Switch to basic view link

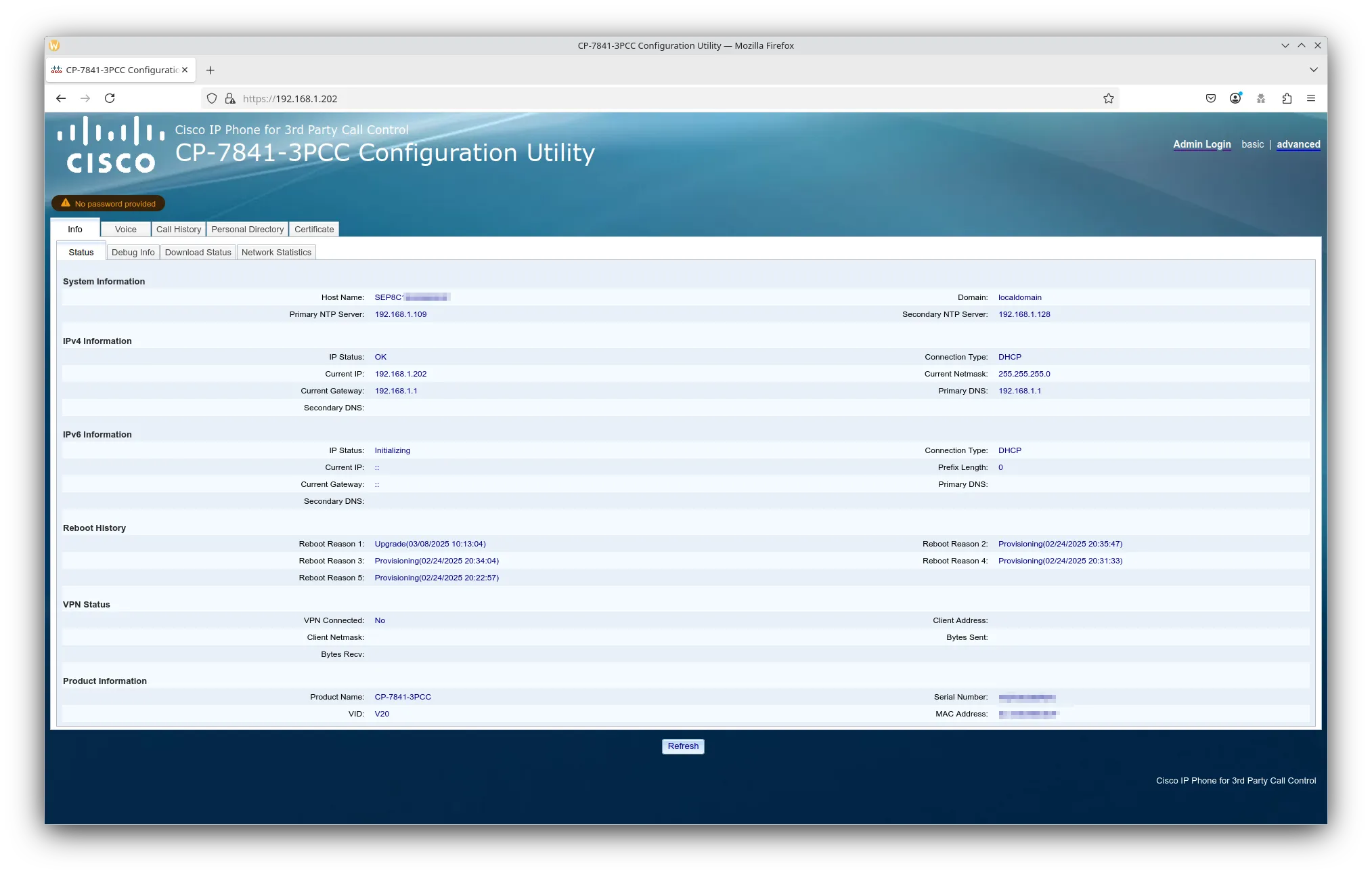pyautogui.click(x=1253, y=144)
